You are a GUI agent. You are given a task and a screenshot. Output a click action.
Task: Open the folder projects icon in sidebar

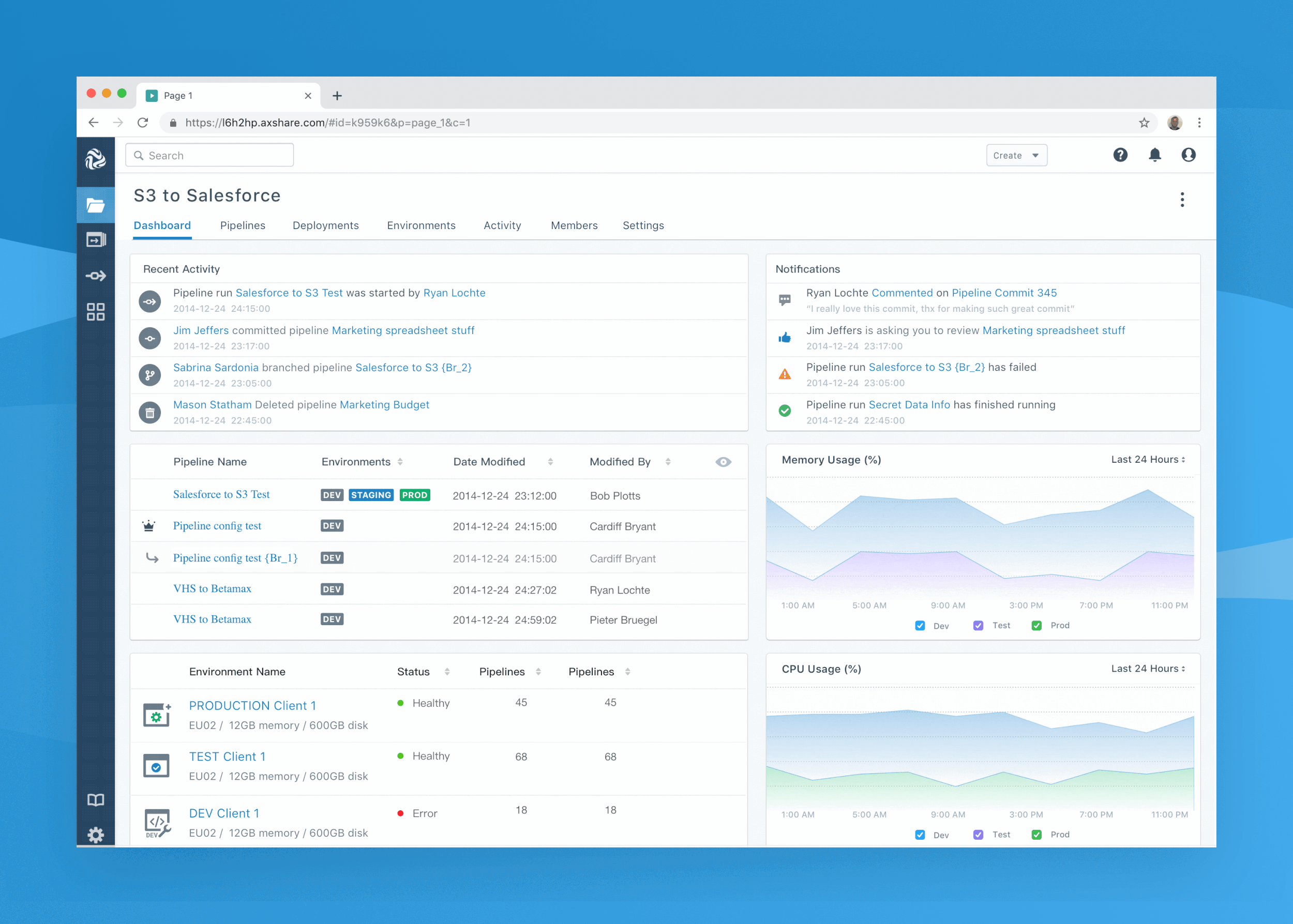point(95,205)
